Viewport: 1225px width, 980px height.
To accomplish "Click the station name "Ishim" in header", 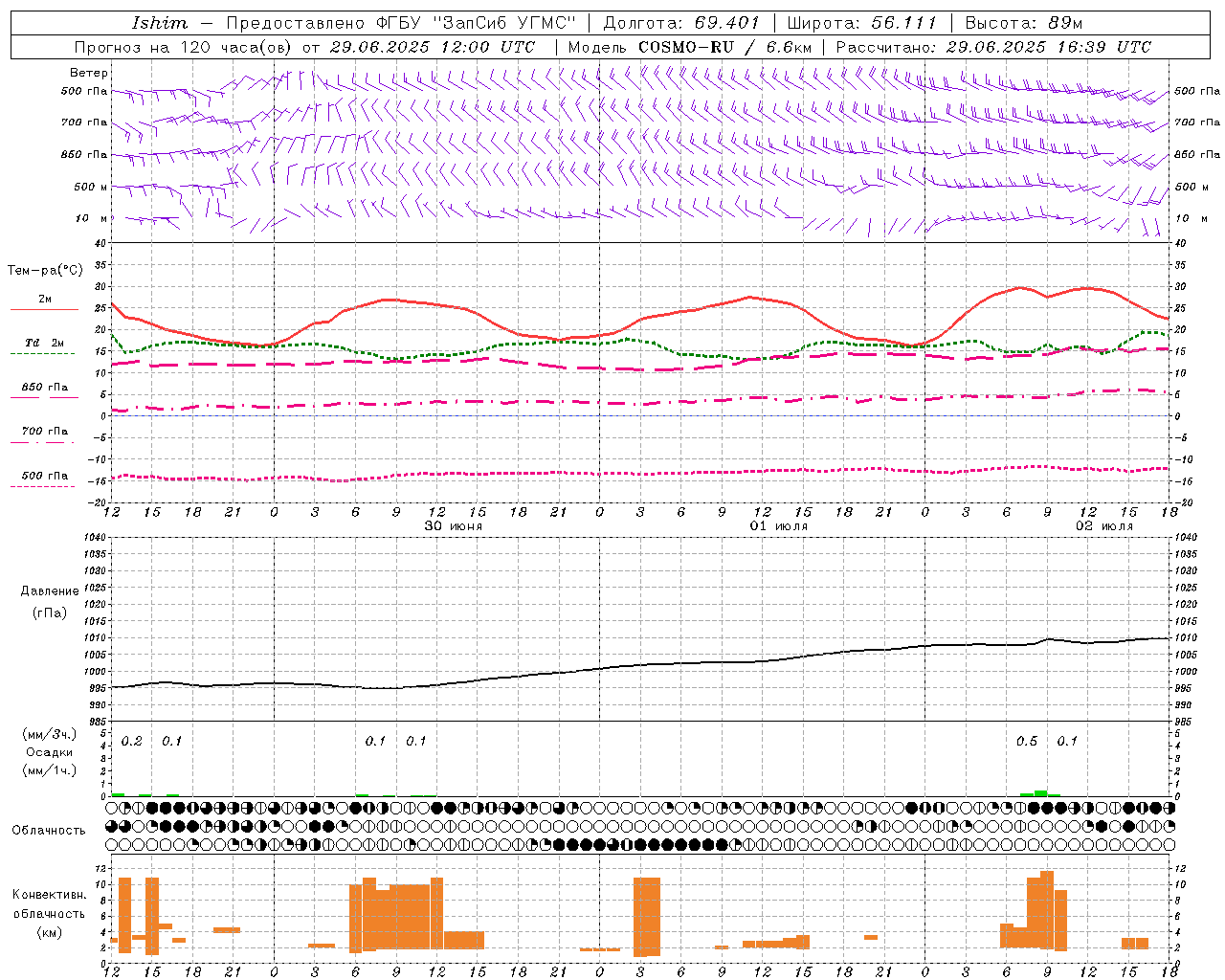I will click(x=160, y=23).
